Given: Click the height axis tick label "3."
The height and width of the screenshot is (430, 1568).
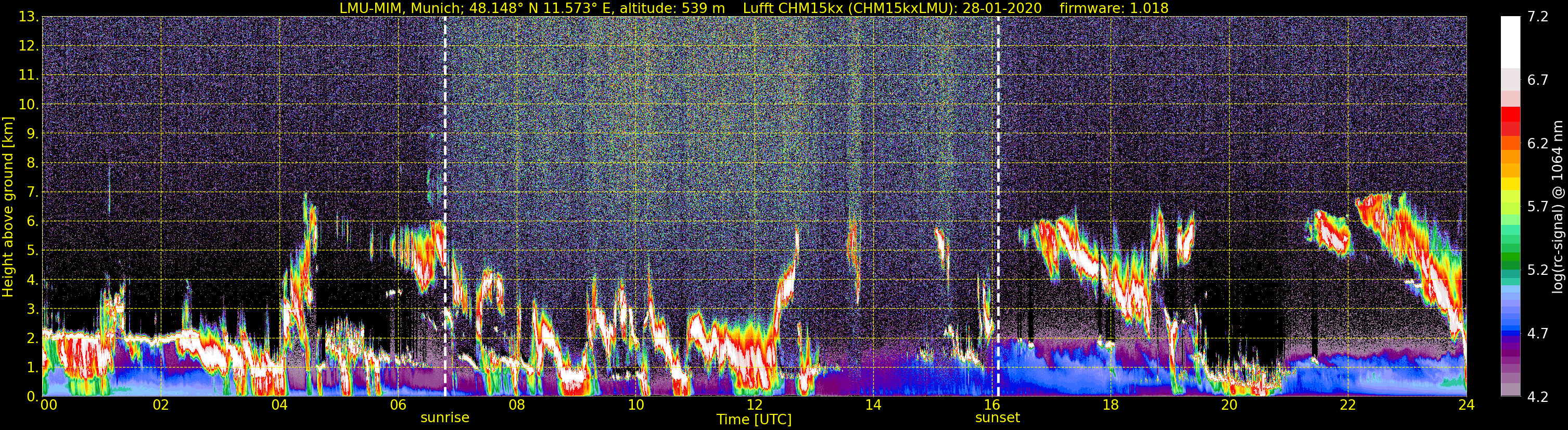Looking at the screenshot, I should coord(33,309).
